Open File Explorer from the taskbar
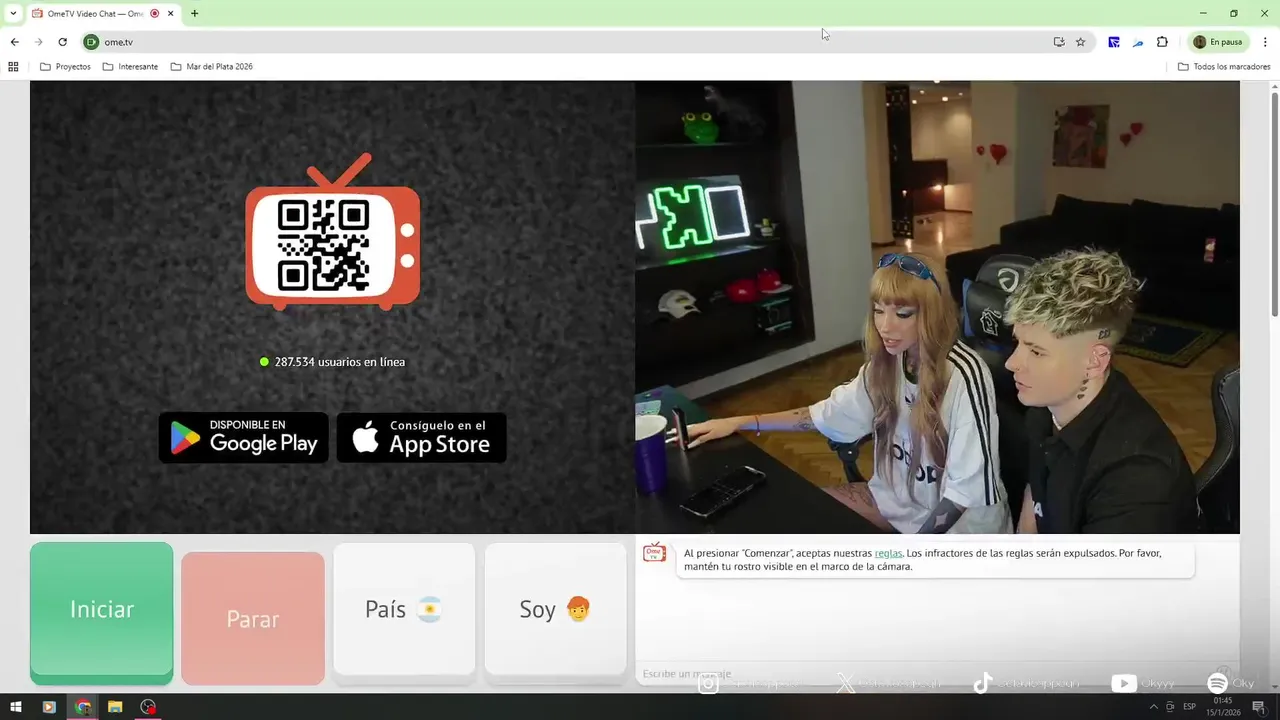The height and width of the screenshot is (720, 1280). click(x=115, y=707)
